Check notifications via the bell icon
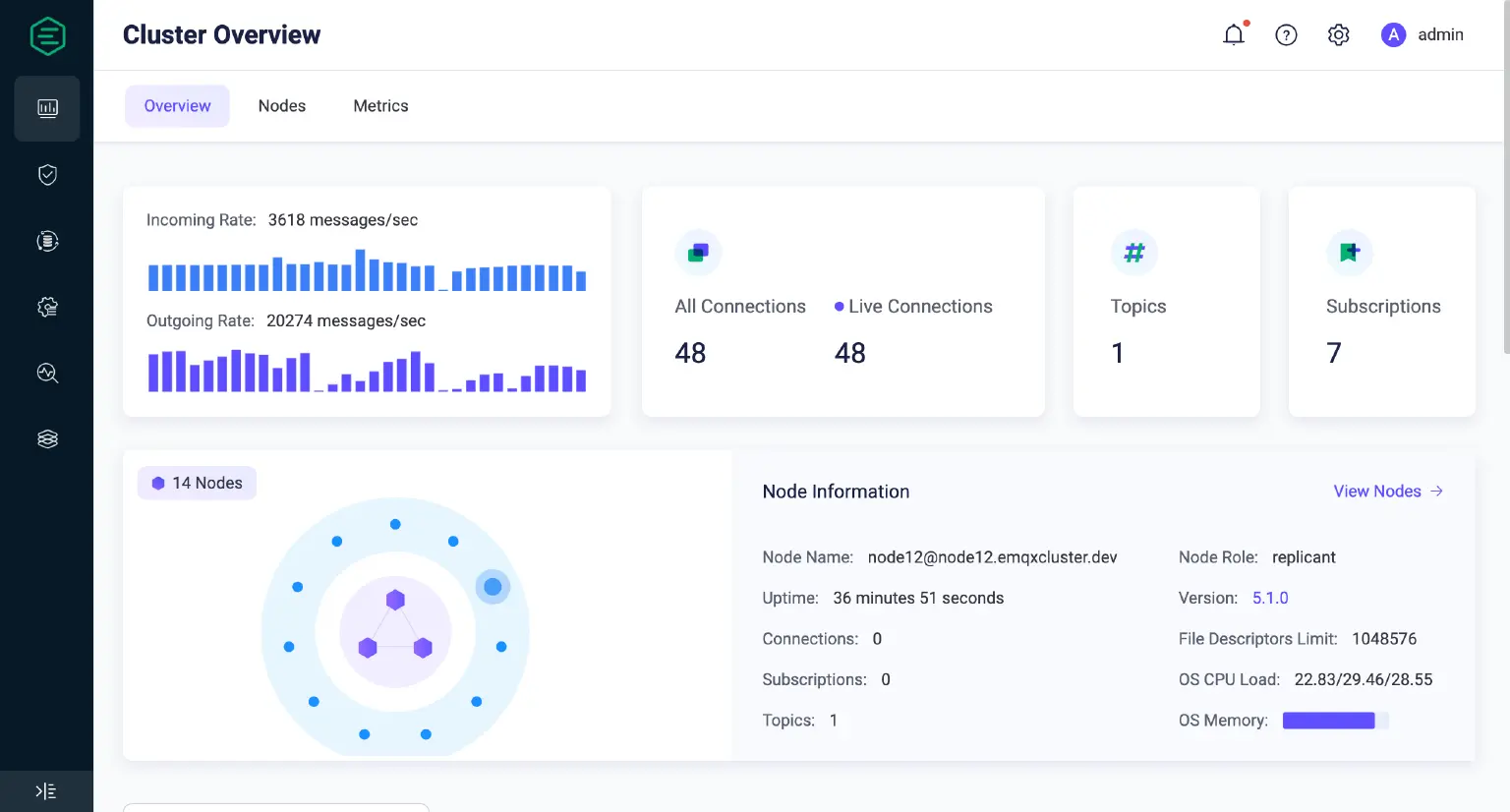Image resolution: width=1510 pixels, height=812 pixels. click(1234, 34)
